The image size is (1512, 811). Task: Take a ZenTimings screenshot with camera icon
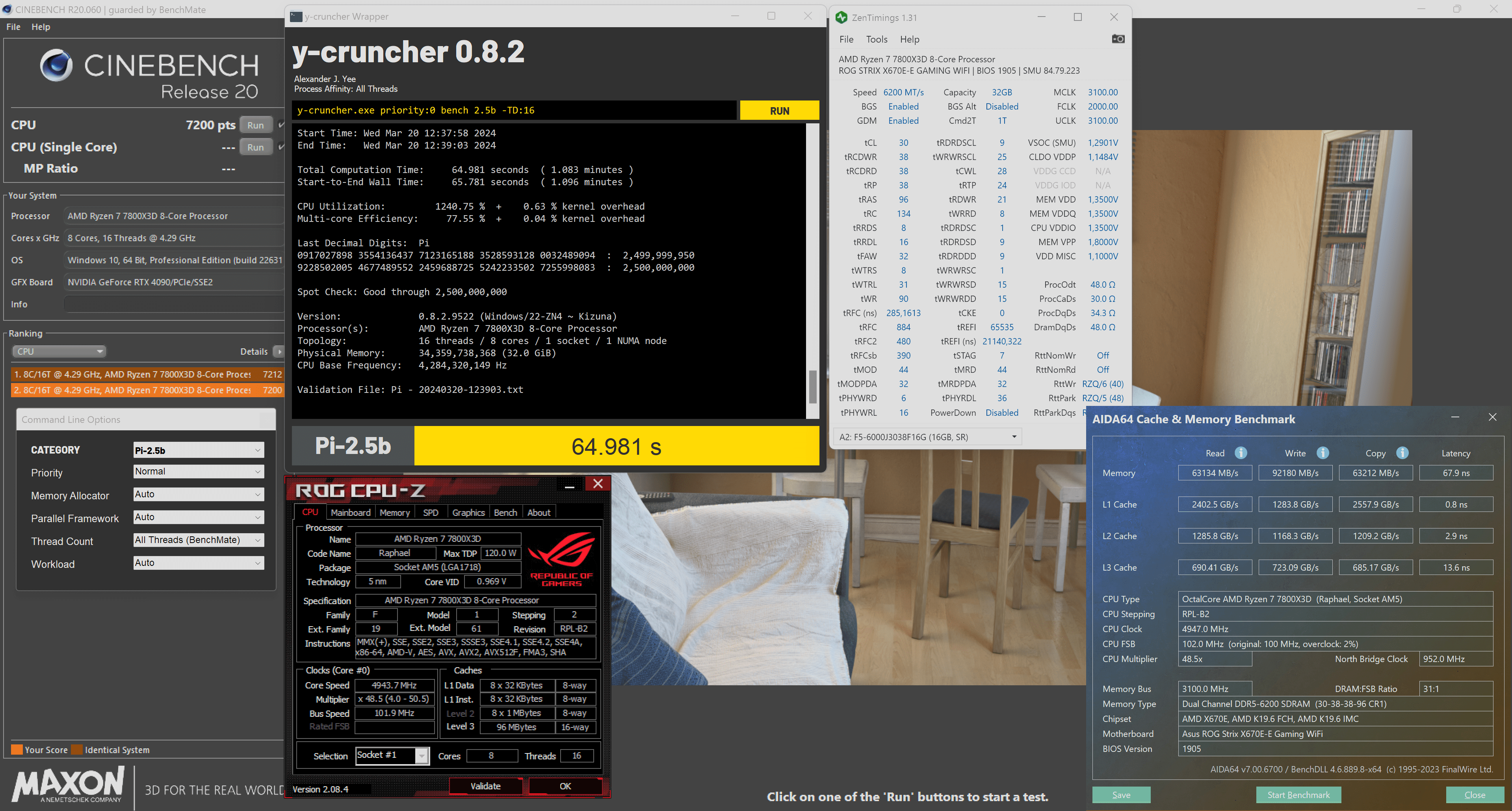click(x=1118, y=39)
